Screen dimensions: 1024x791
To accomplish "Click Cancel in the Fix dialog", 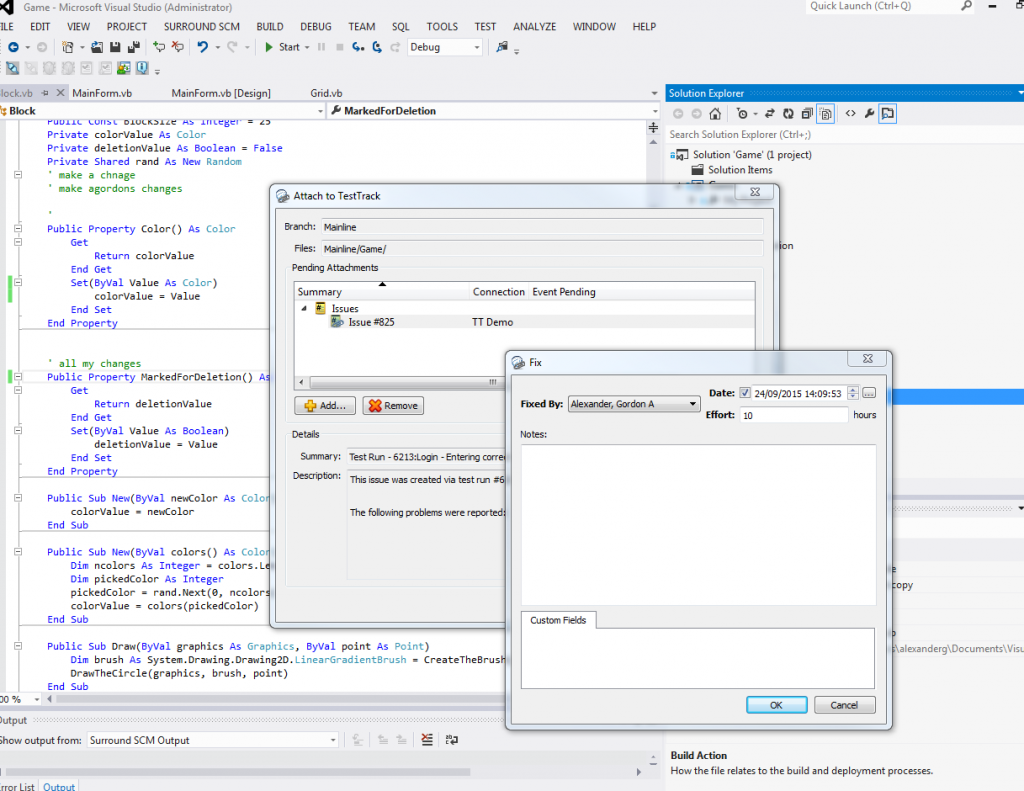I will (x=844, y=705).
